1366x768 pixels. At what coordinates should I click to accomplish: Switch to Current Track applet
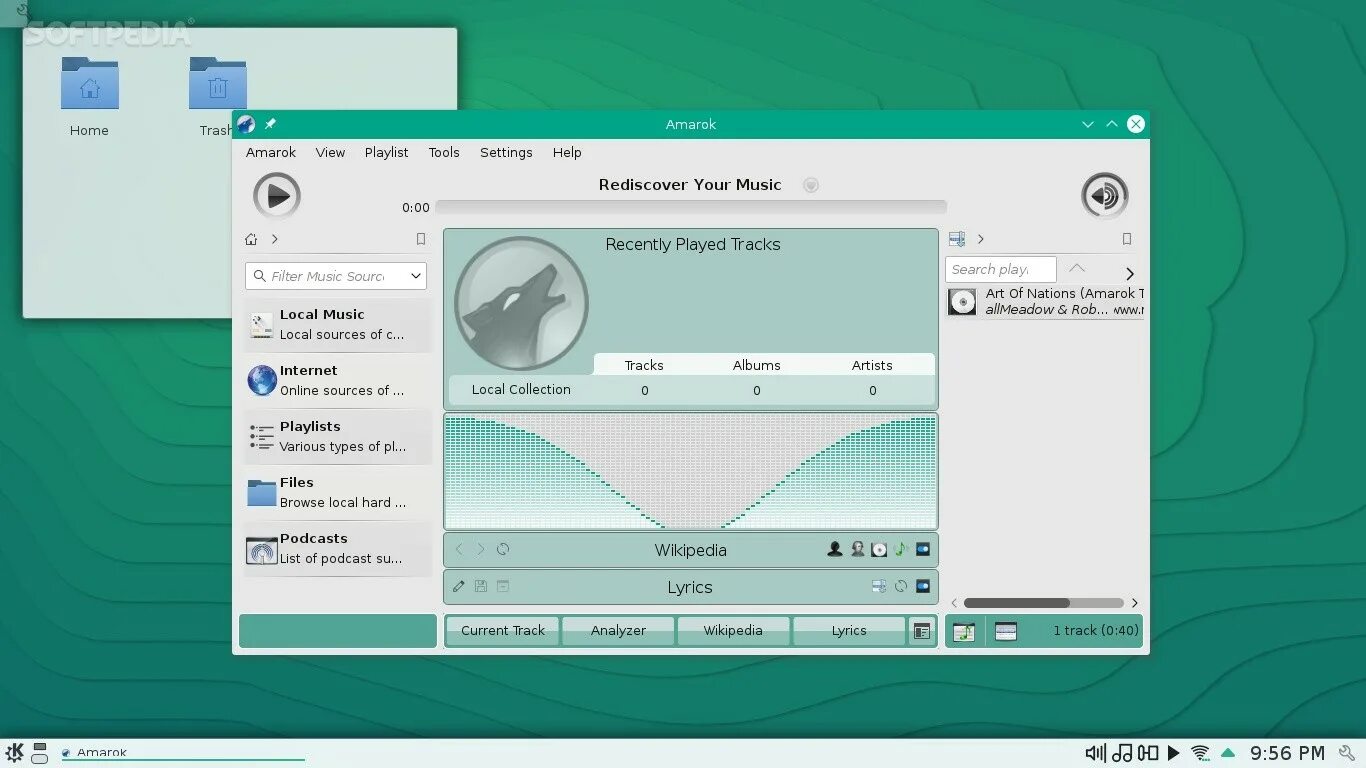503,631
